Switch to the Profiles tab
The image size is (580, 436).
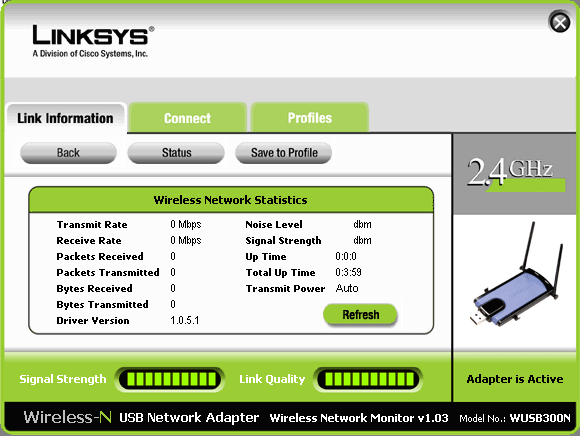[310, 118]
